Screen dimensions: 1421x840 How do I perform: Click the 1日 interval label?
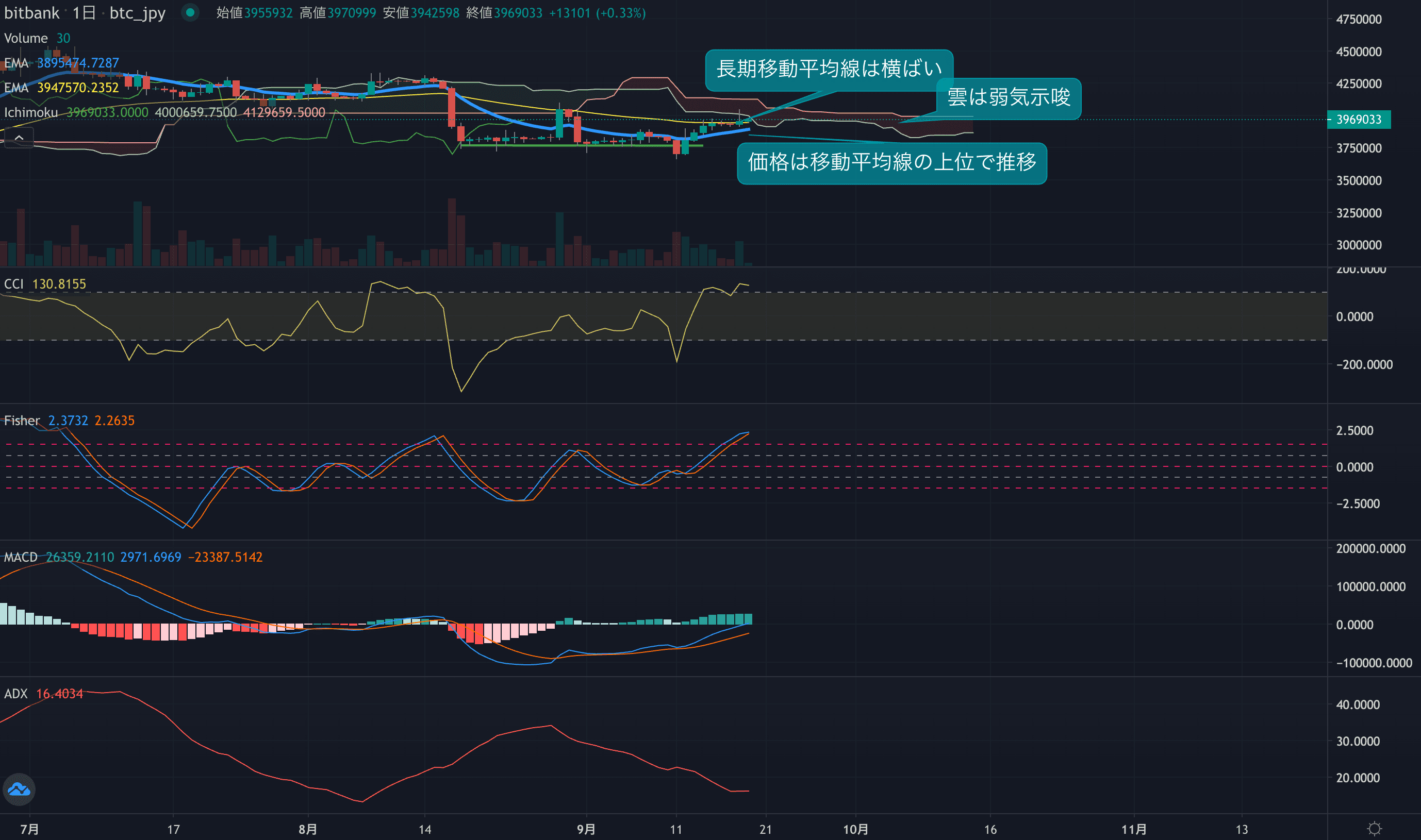84,12
